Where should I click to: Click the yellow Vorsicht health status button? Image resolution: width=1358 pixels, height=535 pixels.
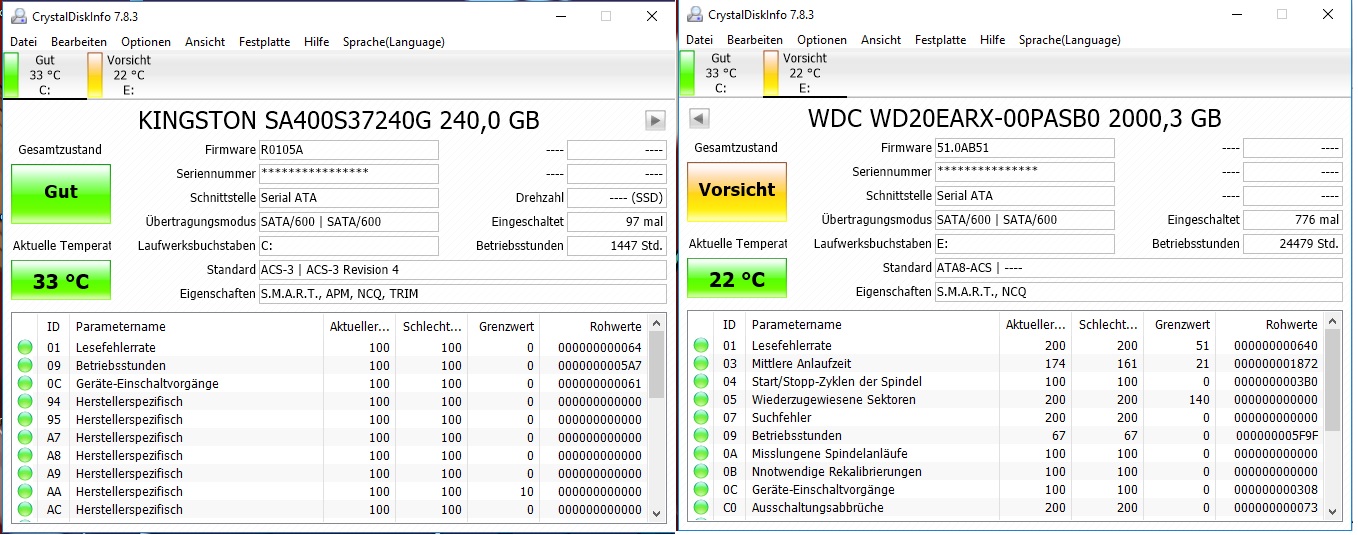(x=737, y=192)
